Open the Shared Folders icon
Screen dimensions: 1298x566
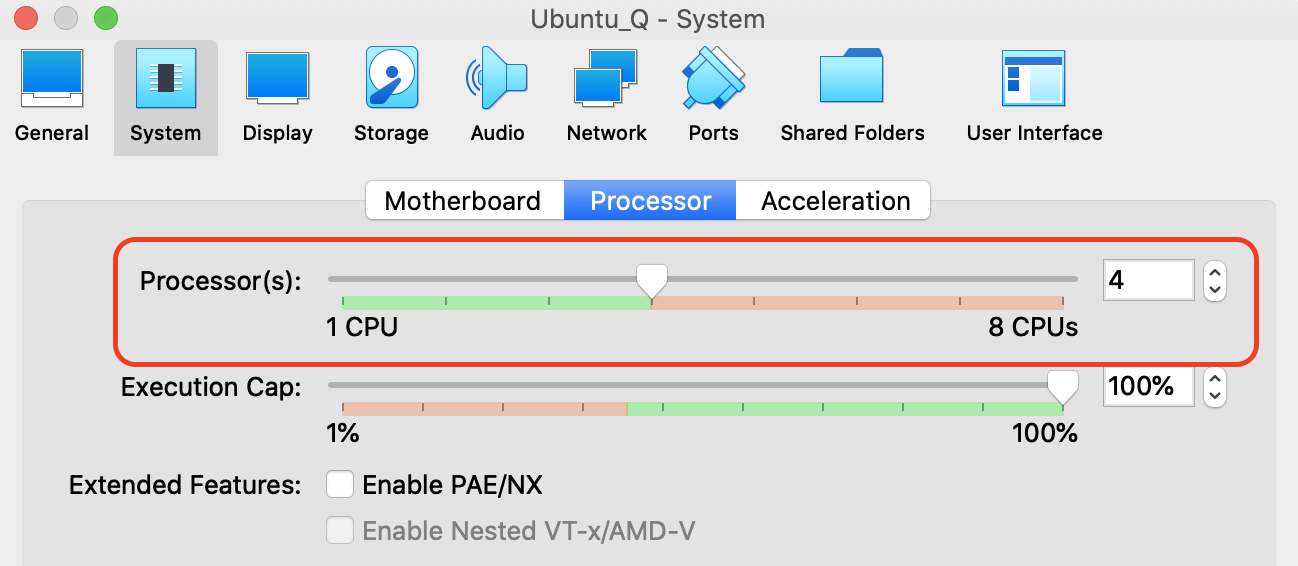(x=852, y=79)
